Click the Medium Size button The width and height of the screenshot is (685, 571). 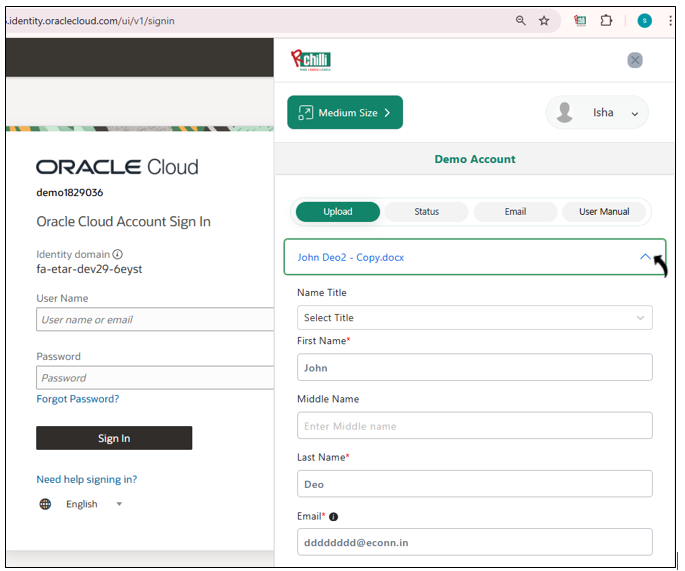345,113
